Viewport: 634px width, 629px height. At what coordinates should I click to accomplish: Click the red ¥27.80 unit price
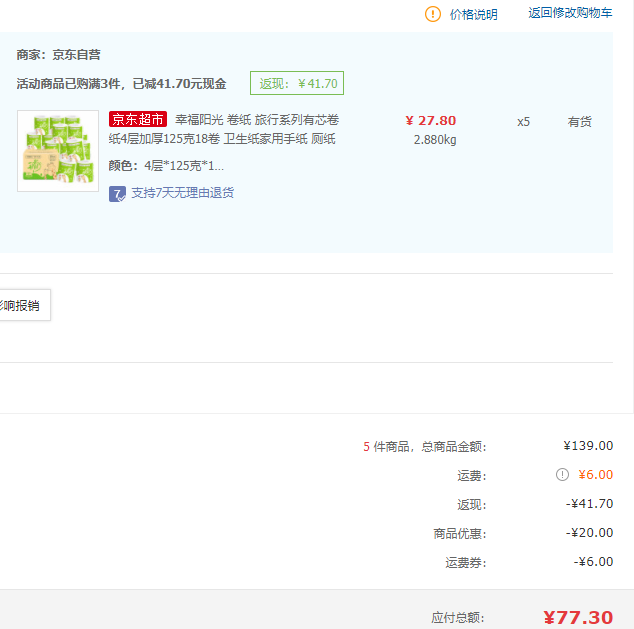430,121
